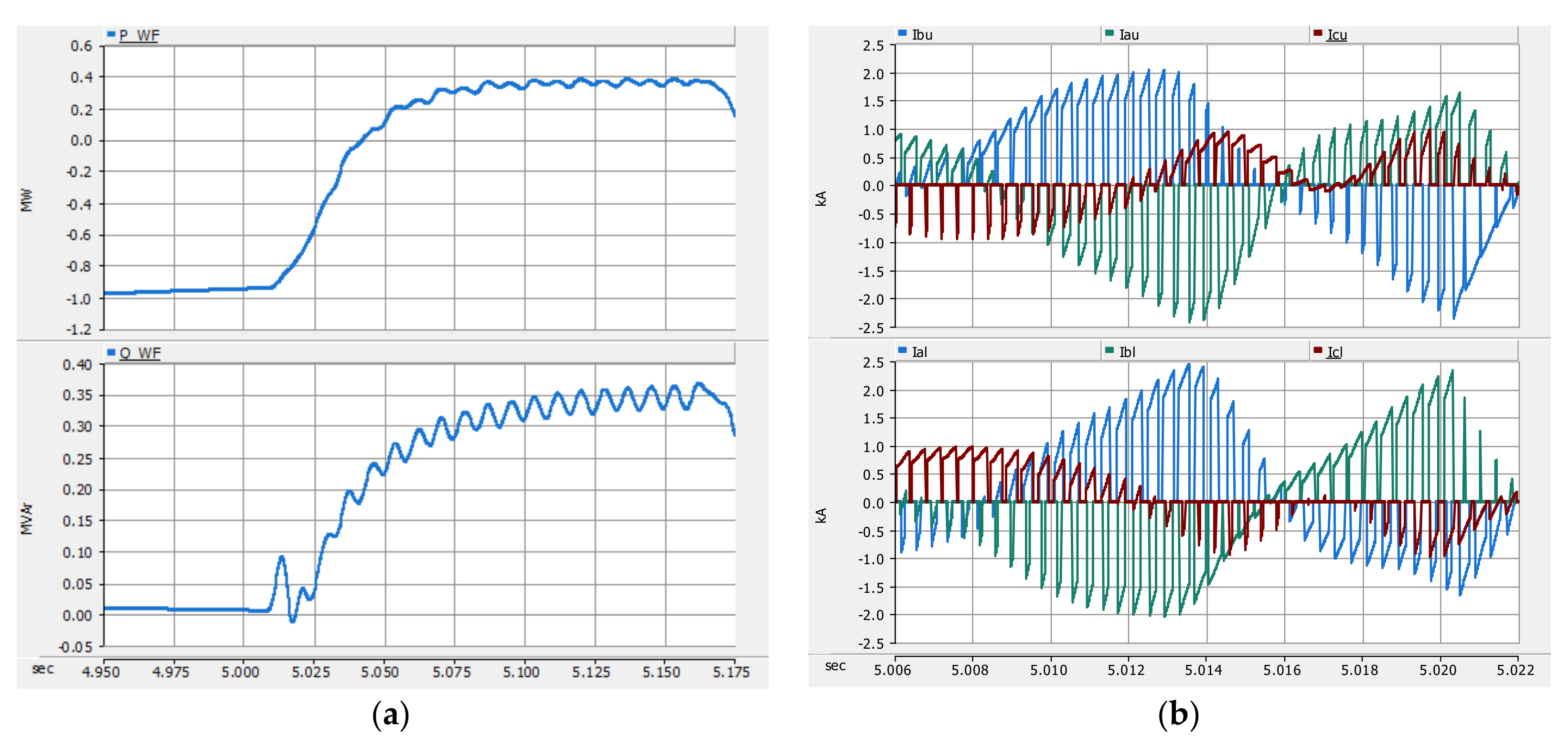Viewport: 1568px width, 748px height.
Task: Click the Ibl legend label
Action: pos(1127,352)
